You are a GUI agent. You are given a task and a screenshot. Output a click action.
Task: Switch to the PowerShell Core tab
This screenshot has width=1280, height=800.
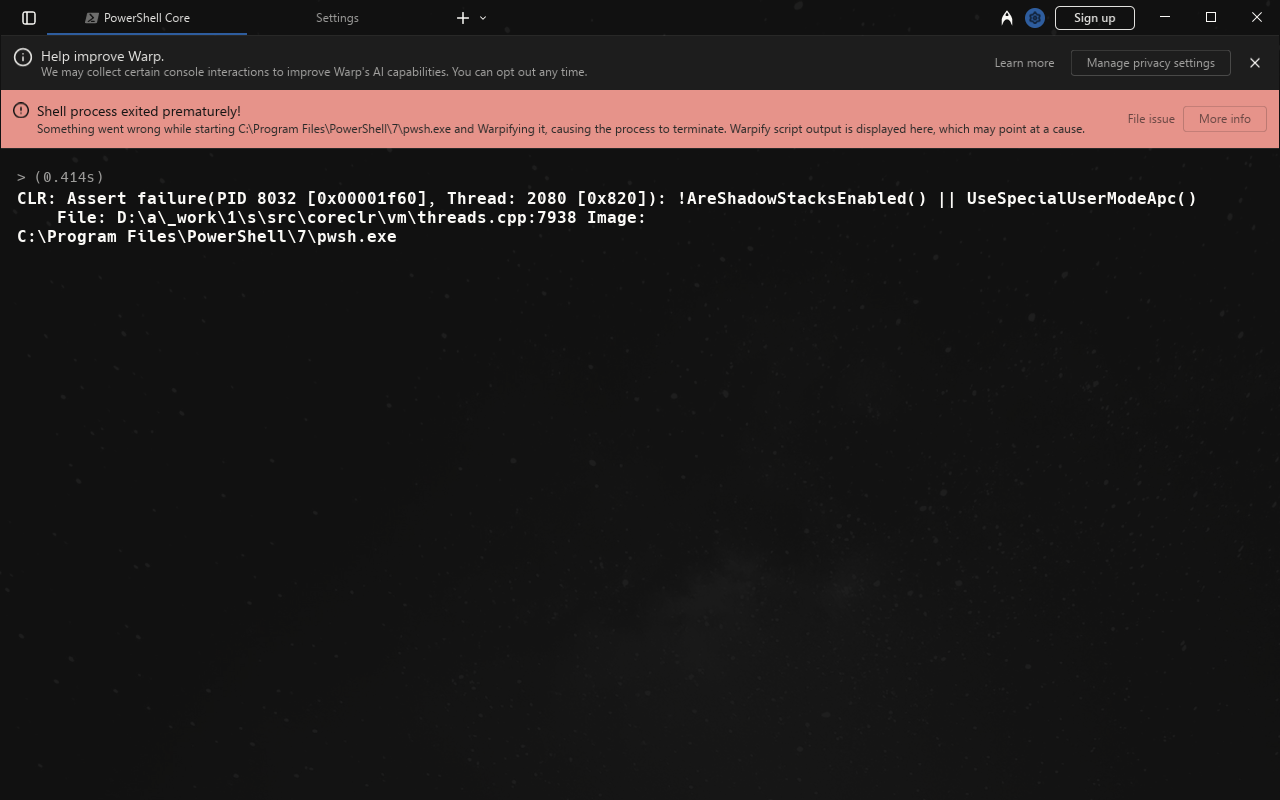point(147,18)
